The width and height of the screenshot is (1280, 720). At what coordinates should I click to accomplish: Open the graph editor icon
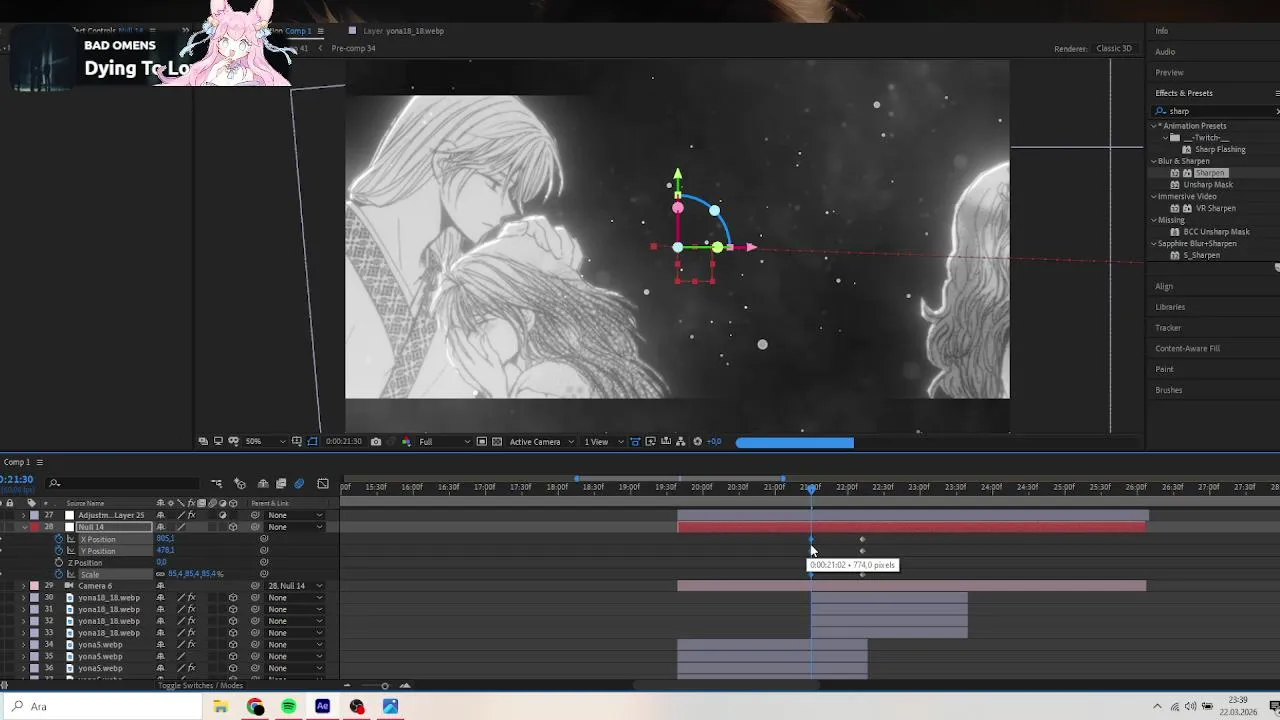[x=323, y=483]
